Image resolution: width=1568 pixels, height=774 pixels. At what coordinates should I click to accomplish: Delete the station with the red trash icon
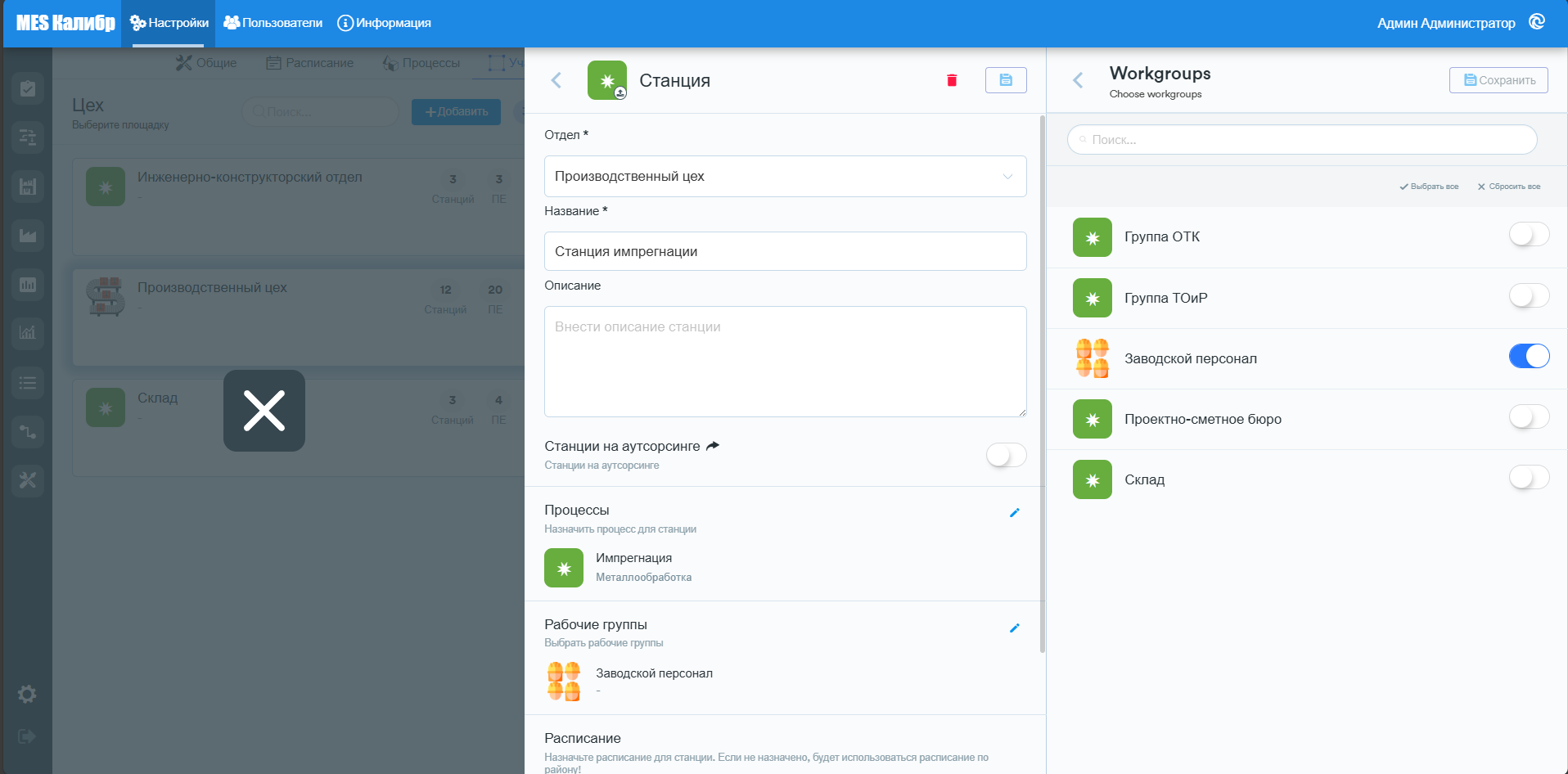(x=952, y=80)
